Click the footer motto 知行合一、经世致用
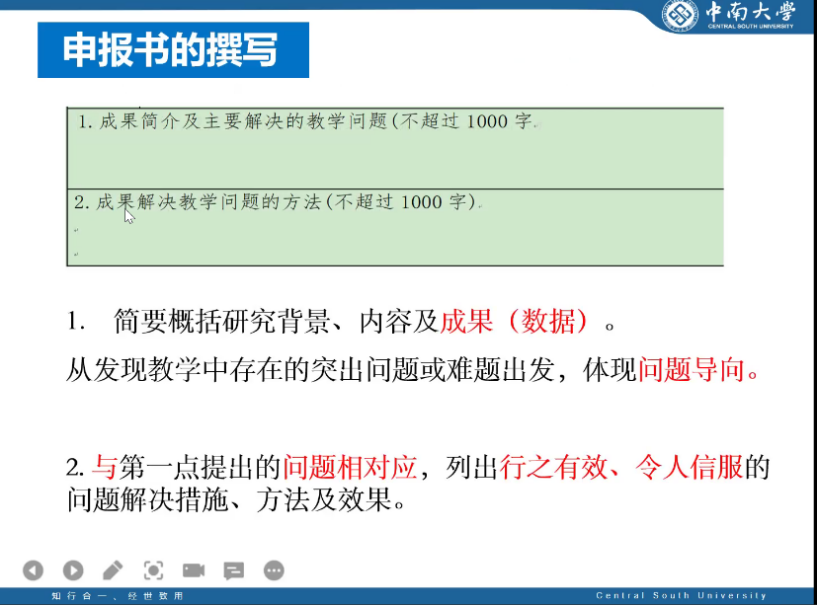 pyautogui.click(x=117, y=596)
